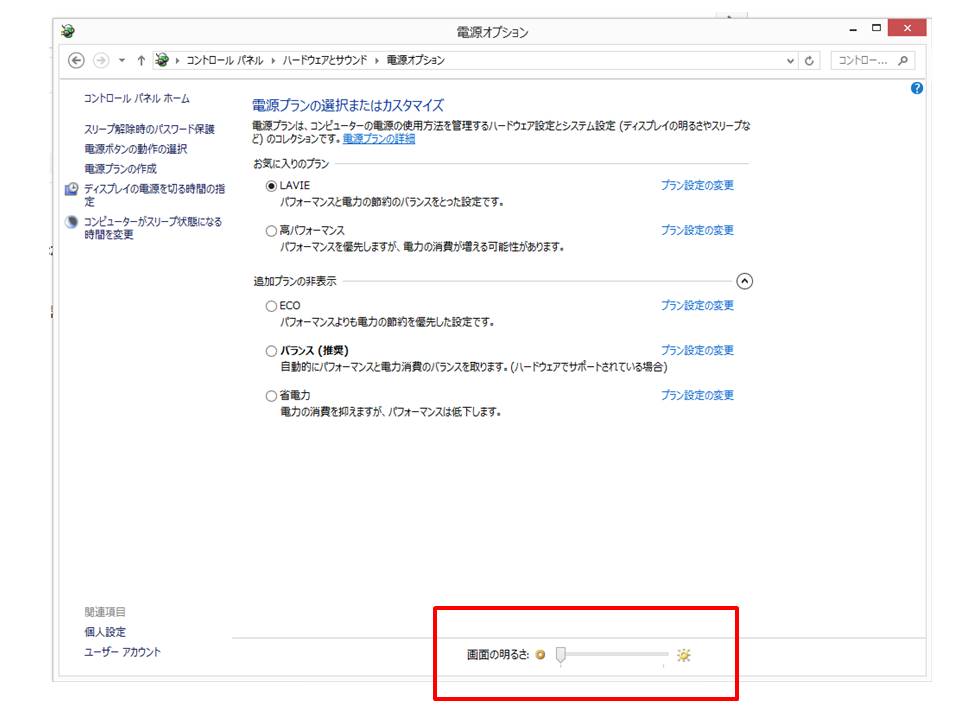Click the forward navigation arrow
Screen dimensions: 960x720
coord(101,60)
